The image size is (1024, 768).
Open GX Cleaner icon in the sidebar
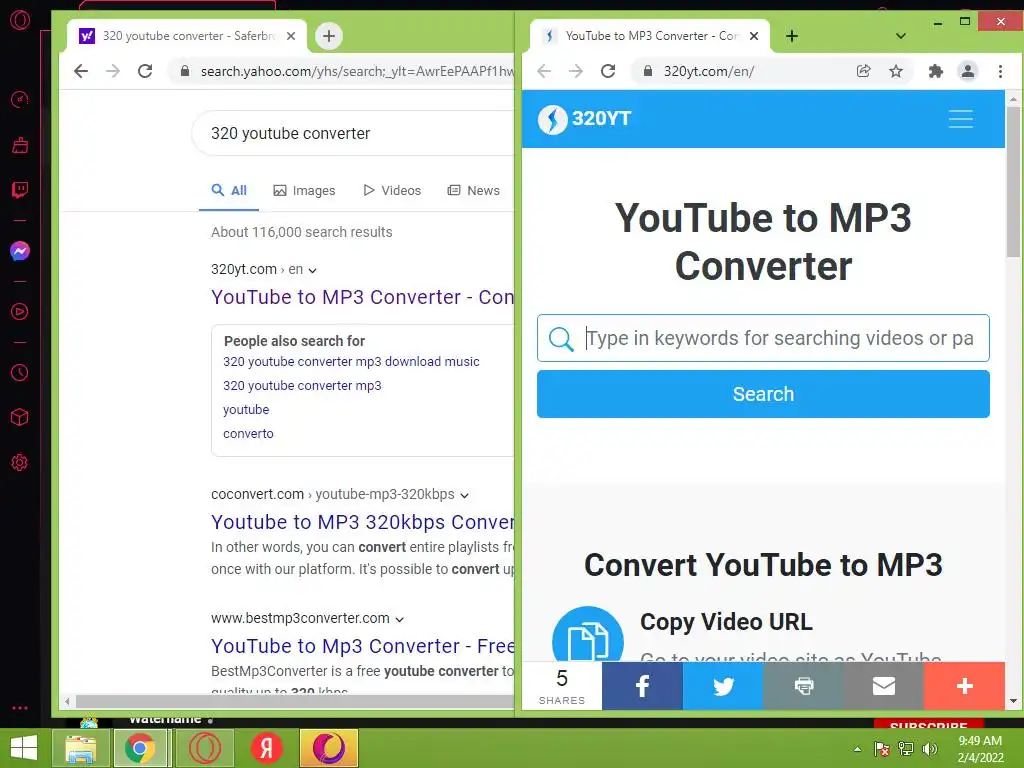[x=20, y=145]
